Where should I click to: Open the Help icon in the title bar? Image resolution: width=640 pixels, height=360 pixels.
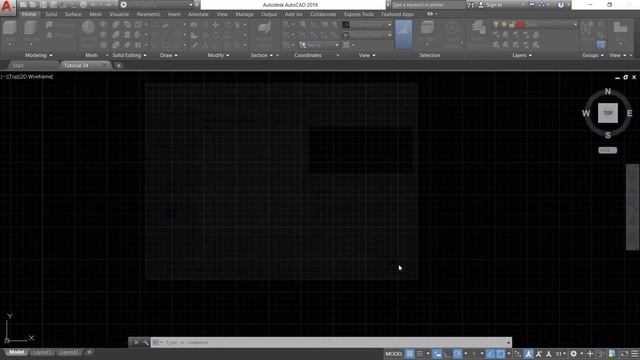[561, 5]
